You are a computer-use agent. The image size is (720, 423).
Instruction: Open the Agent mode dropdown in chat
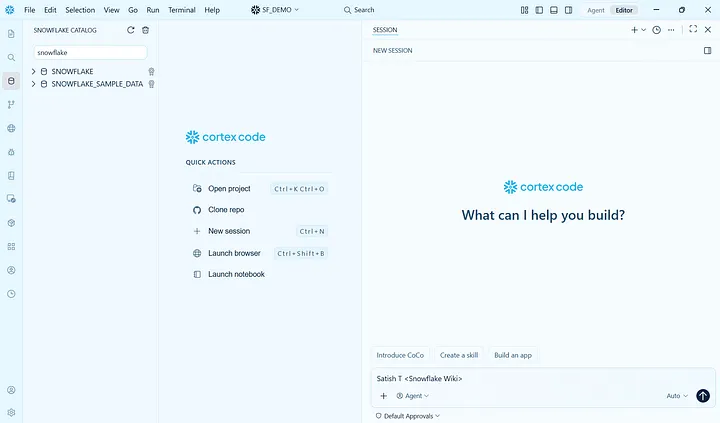coord(412,395)
